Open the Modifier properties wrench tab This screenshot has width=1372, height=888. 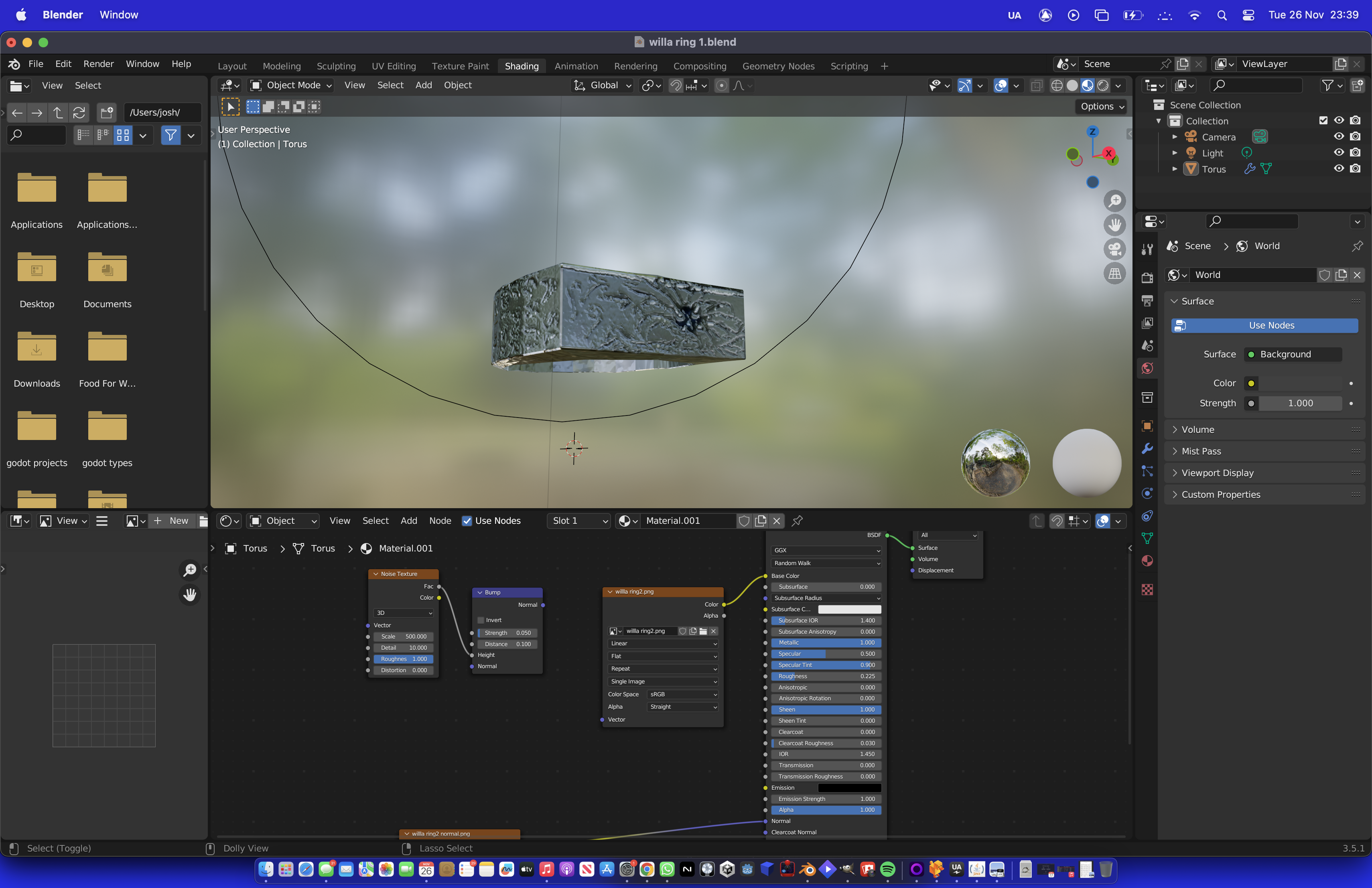[1147, 448]
